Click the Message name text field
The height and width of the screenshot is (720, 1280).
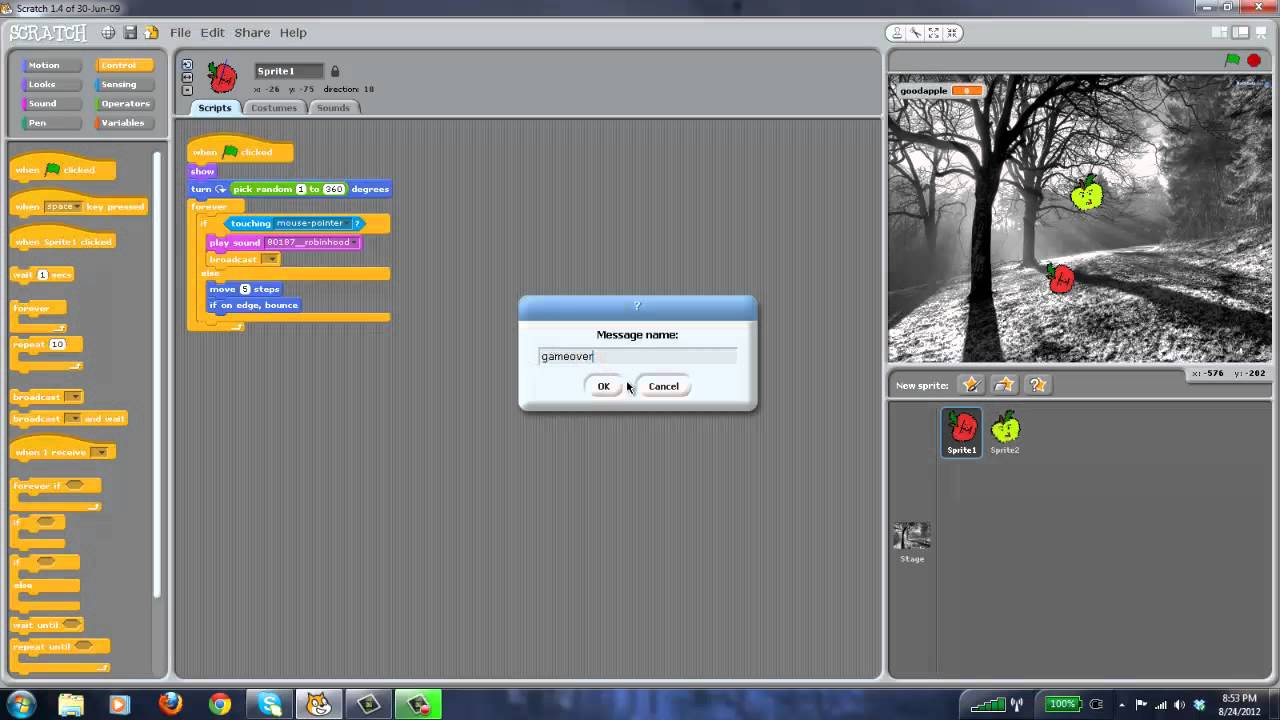point(638,356)
